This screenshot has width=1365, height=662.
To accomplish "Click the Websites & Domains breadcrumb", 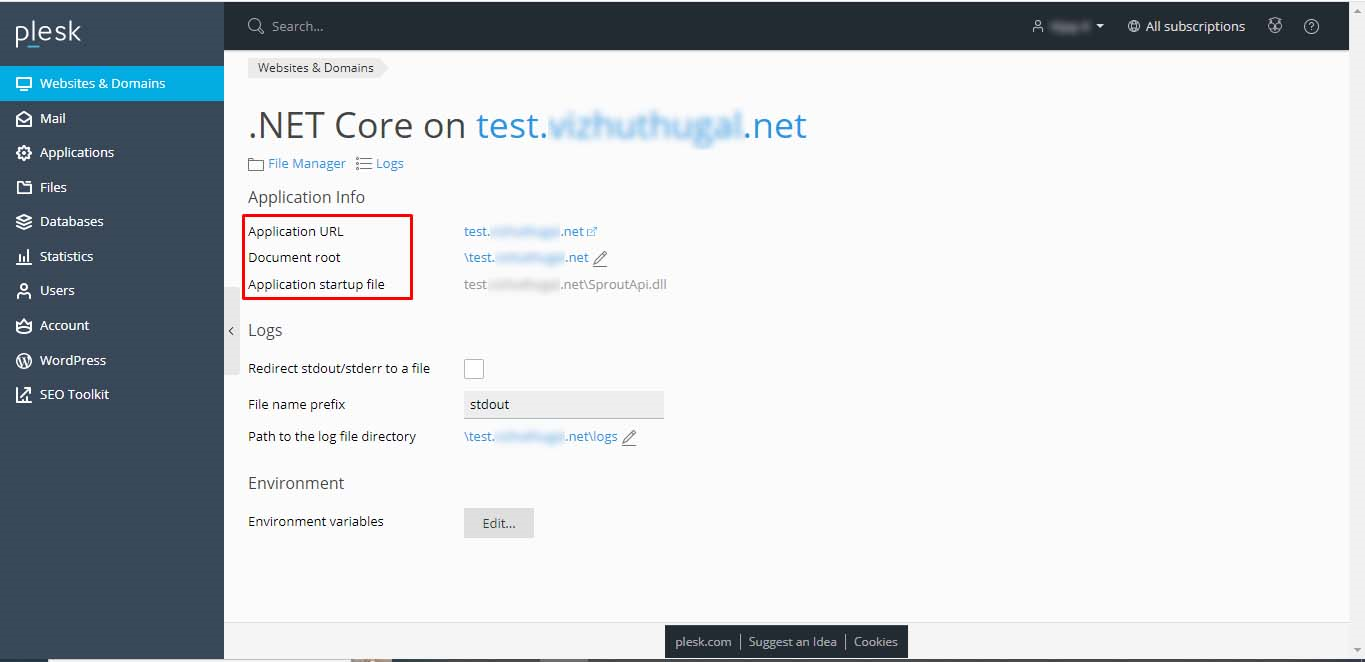I will pos(316,68).
